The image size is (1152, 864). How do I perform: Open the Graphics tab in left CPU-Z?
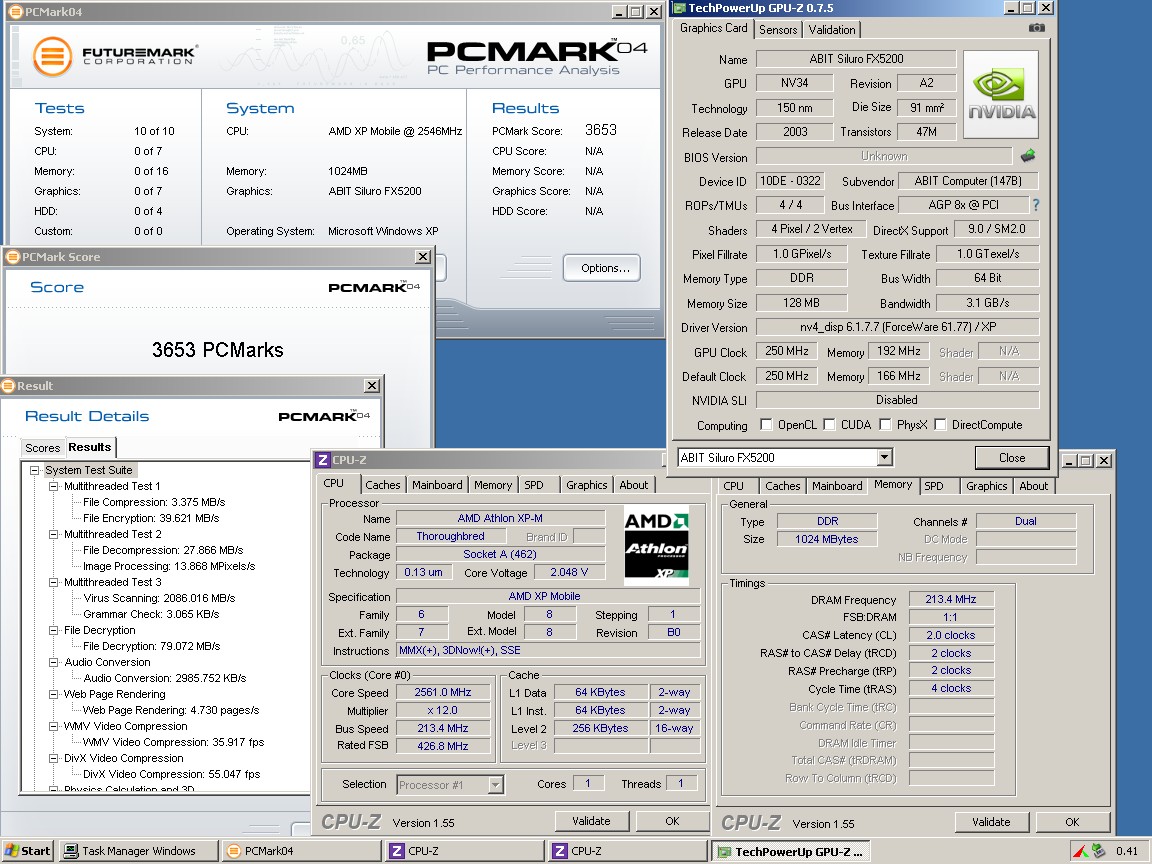(x=587, y=485)
